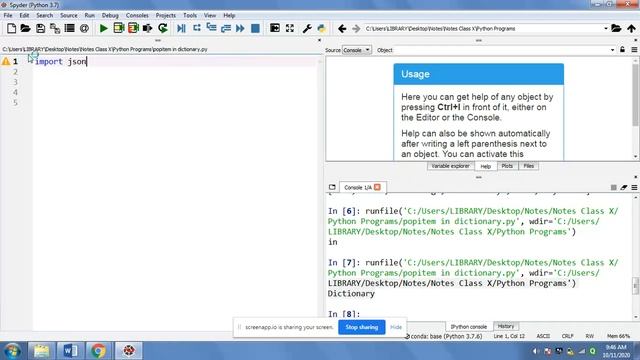Stop debugging with the blue square icon
This screenshot has width=640, height=360.
[x=255, y=28]
